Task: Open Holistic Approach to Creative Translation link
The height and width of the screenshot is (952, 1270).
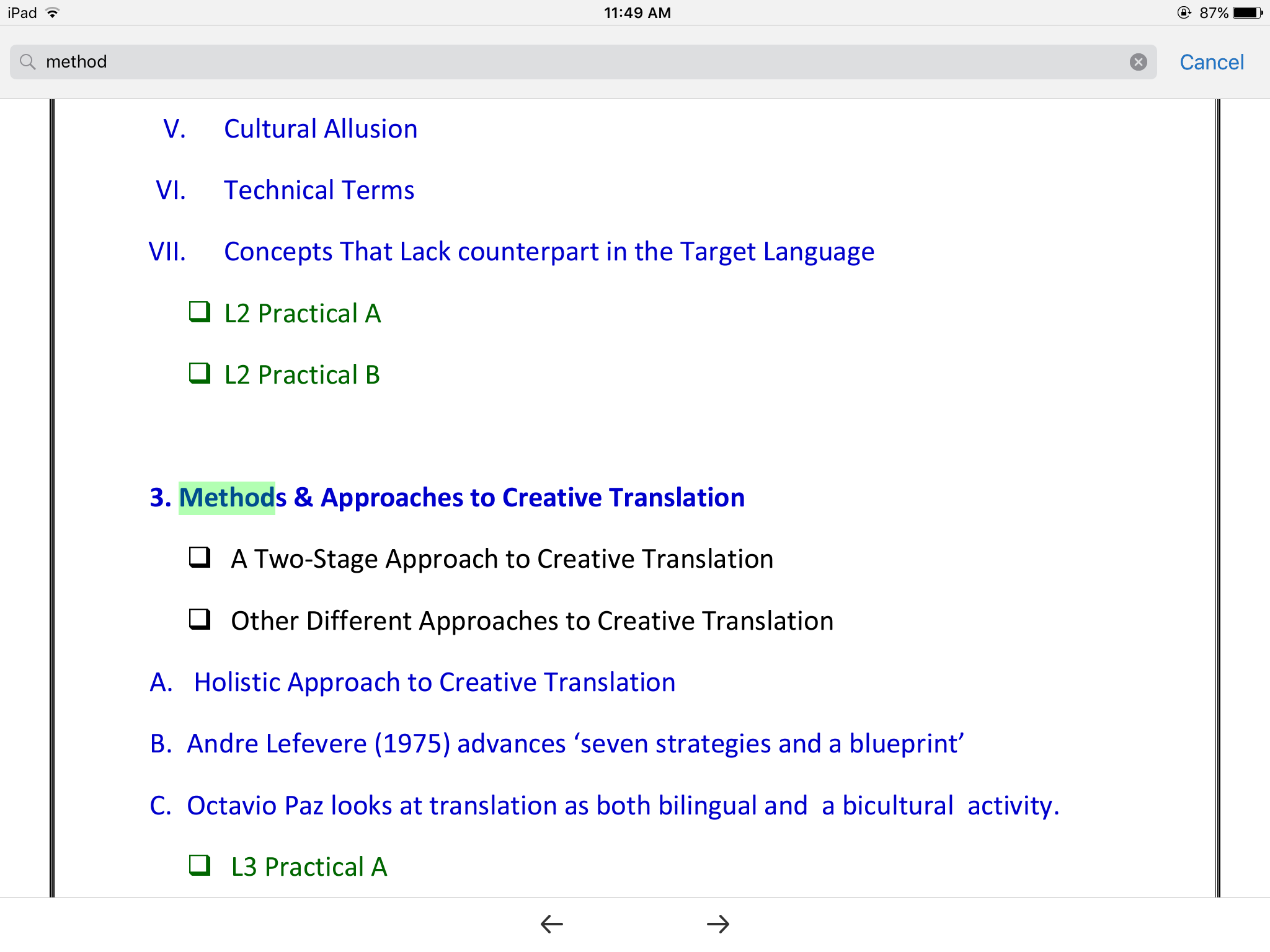Action: pyautogui.click(x=434, y=682)
